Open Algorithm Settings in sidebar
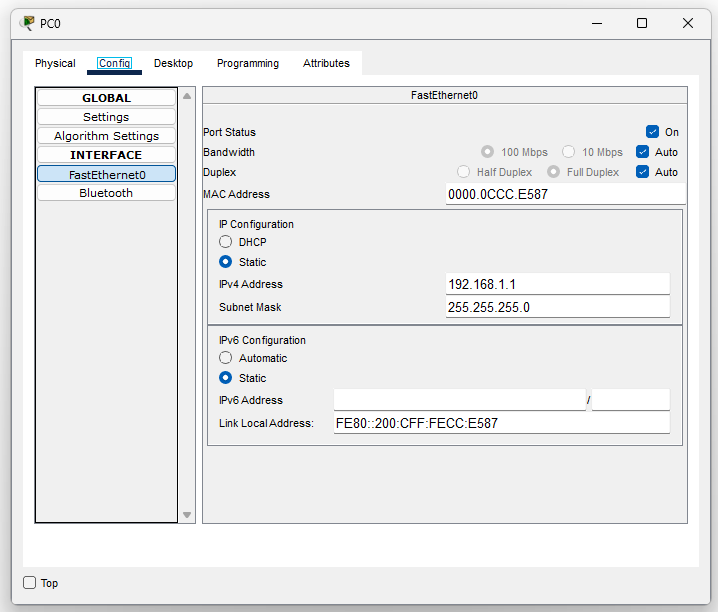Image resolution: width=718 pixels, height=612 pixels. (x=106, y=136)
